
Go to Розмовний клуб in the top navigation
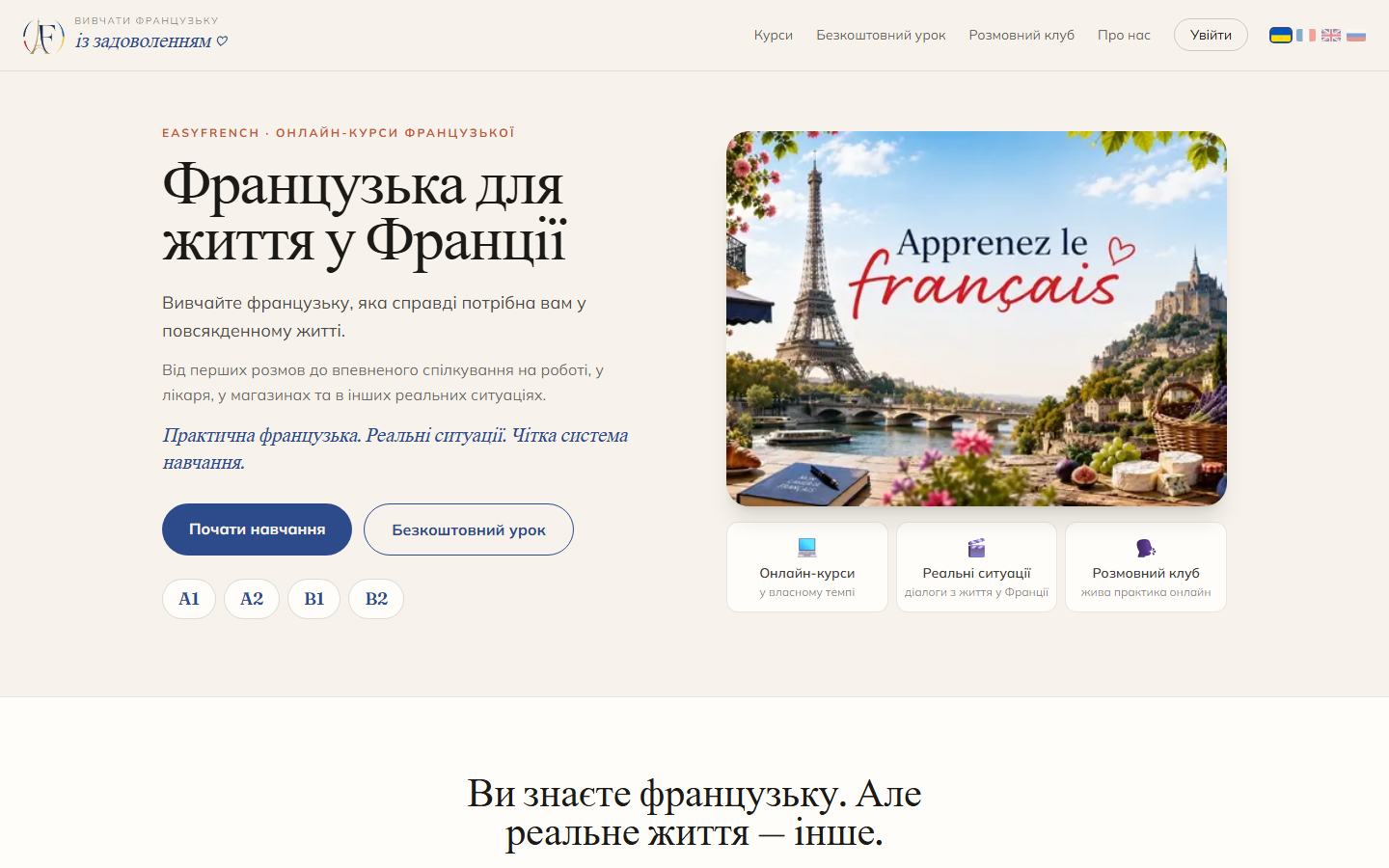click(x=1021, y=35)
